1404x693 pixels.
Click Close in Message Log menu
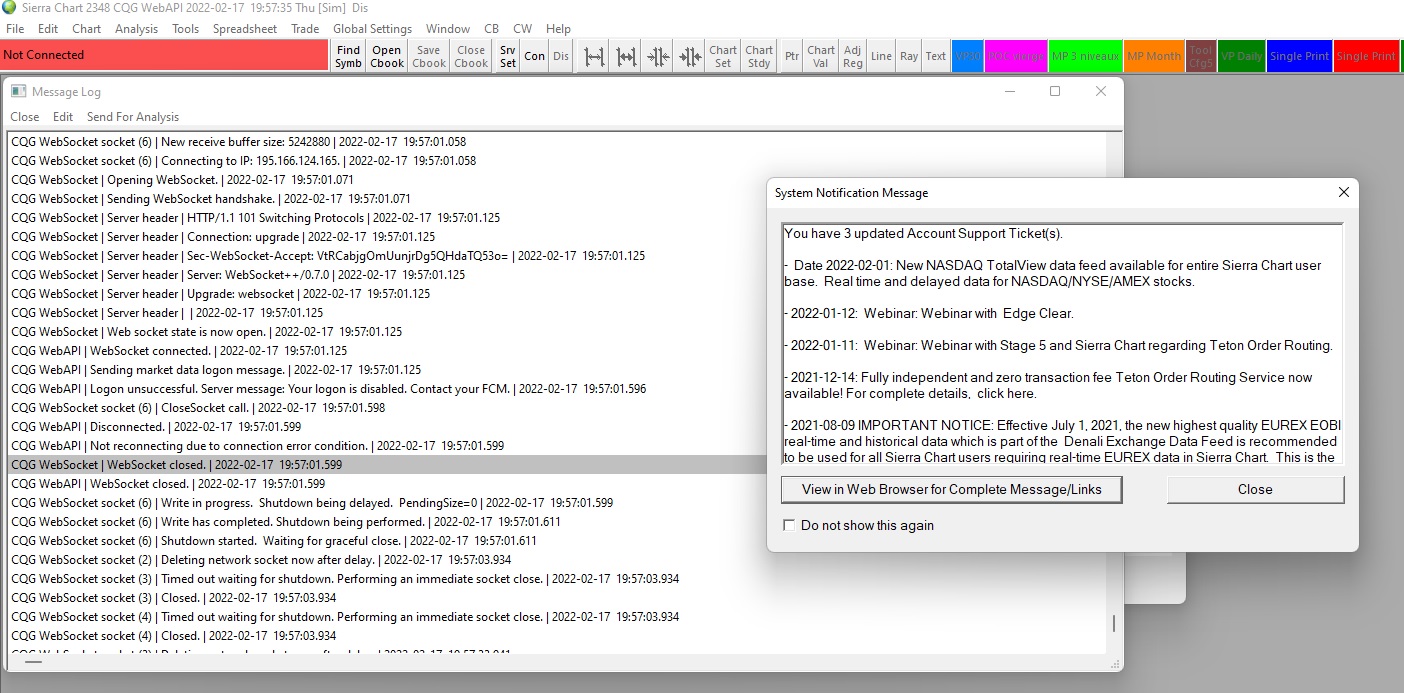(x=25, y=117)
